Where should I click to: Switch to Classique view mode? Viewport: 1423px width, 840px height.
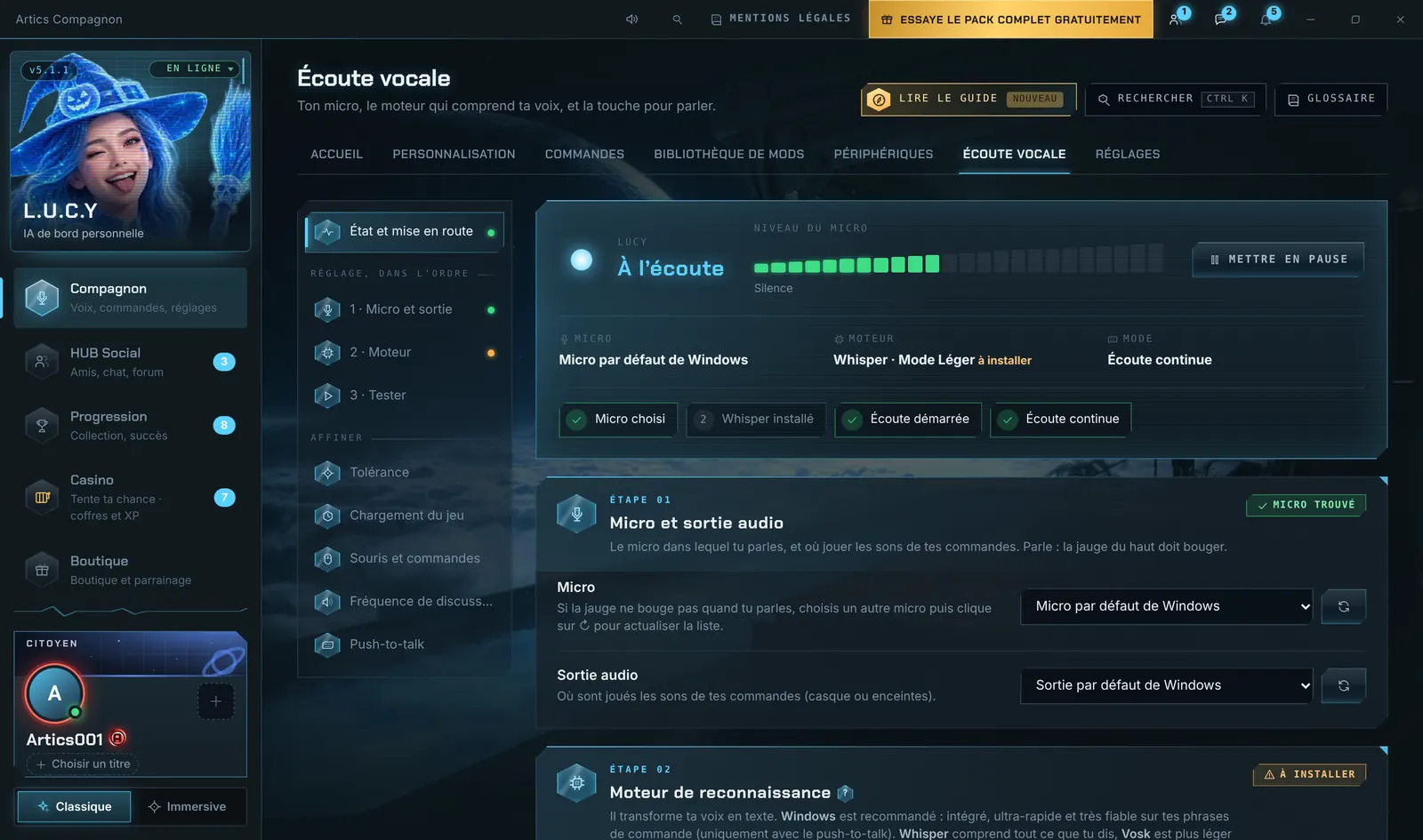[x=74, y=807]
